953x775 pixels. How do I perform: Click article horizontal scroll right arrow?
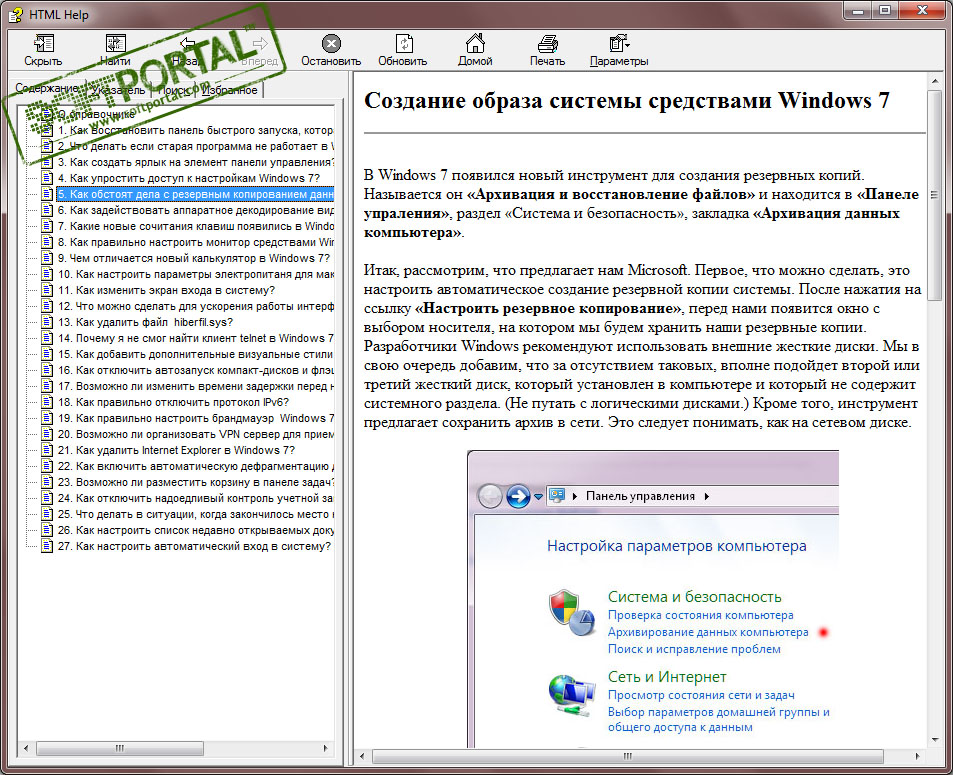pos(918,756)
